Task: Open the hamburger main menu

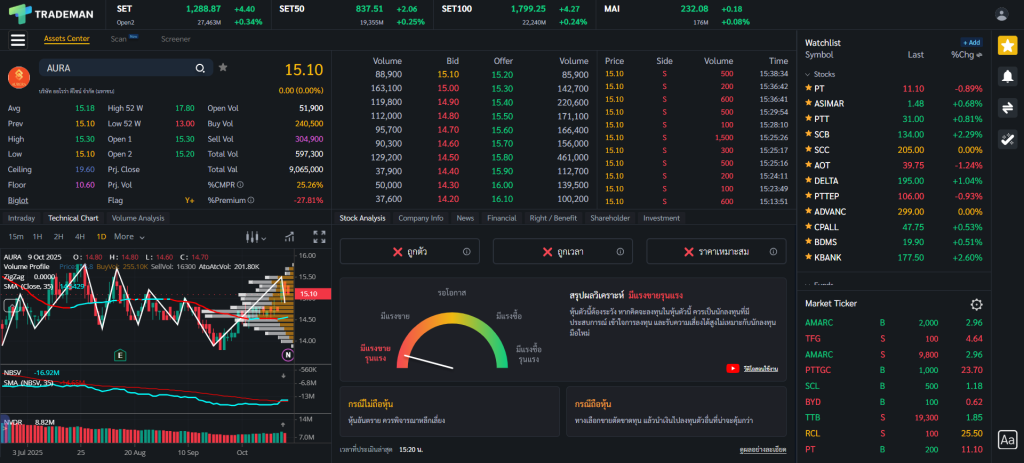Action: [x=18, y=40]
